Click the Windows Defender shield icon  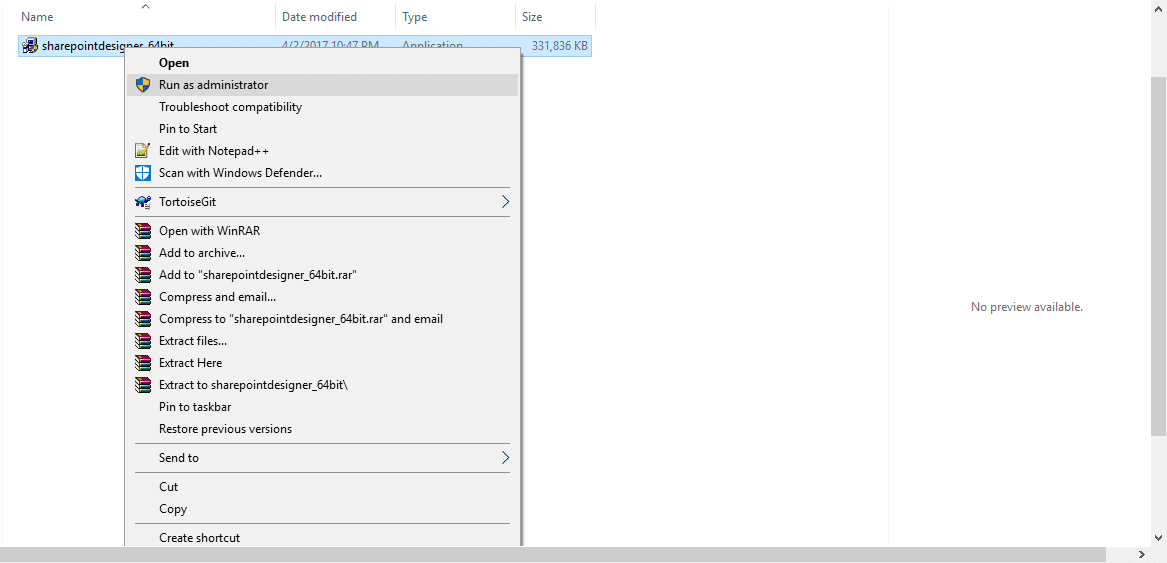143,173
